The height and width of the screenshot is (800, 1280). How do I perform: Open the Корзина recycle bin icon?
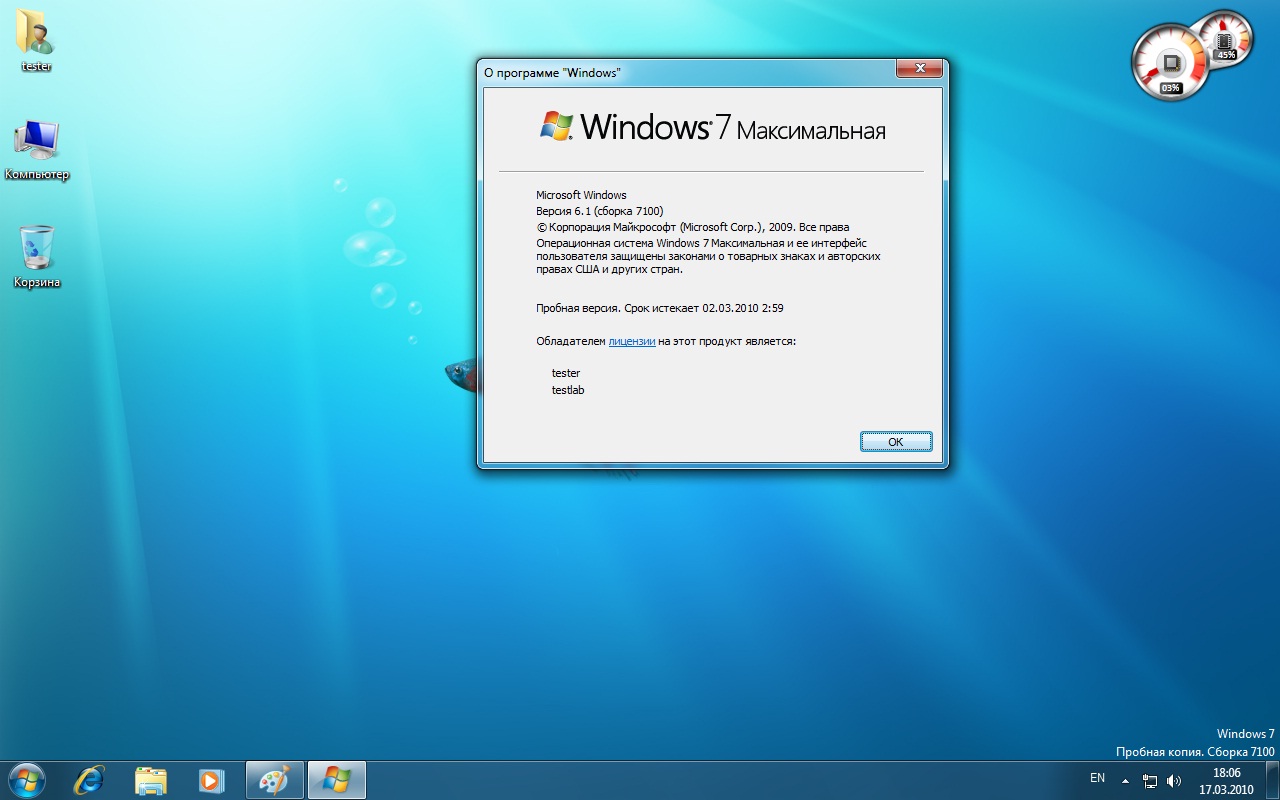36,257
